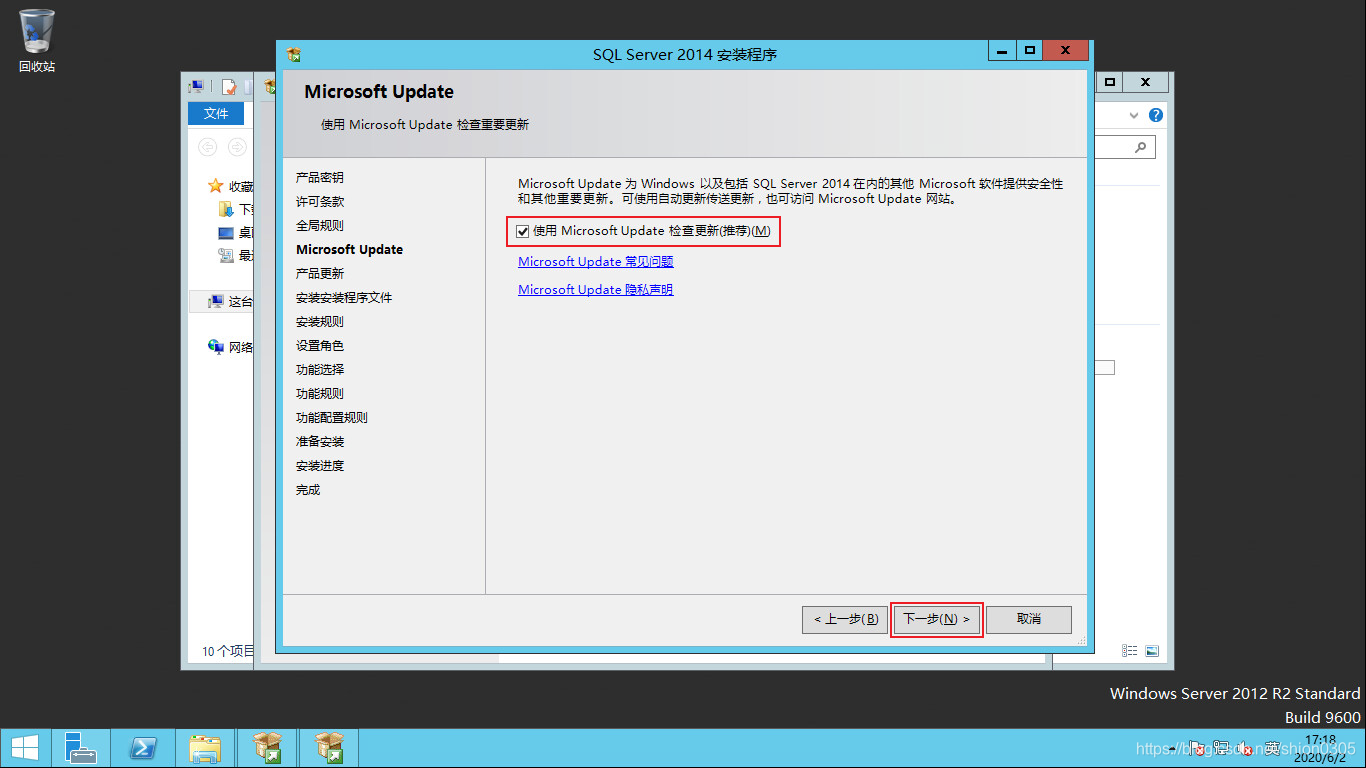Viewport: 1366px width, 768px height.
Task: Switch to second SQL setup taskbar icon
Action: click(x=329, y=748)
